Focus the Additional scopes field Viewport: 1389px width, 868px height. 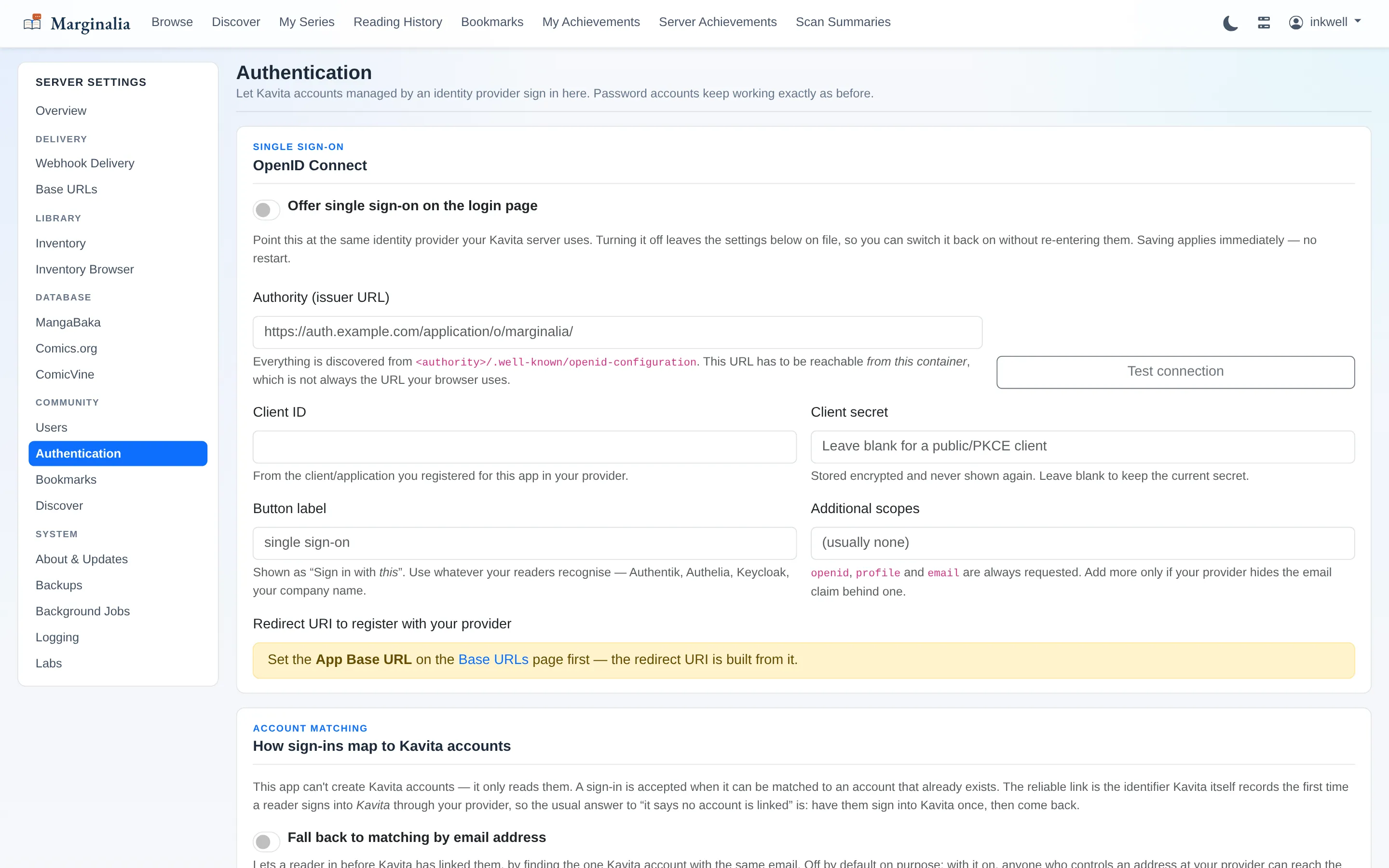tap(1082, 543)
